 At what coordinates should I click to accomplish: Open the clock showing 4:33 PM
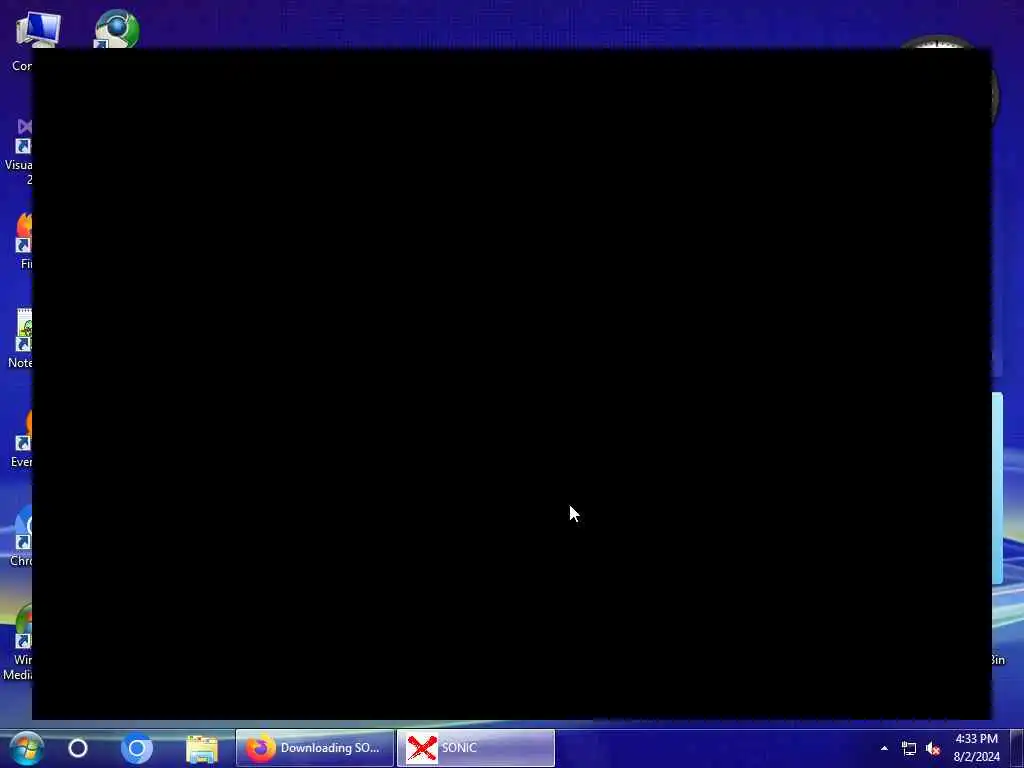(976, 748)
